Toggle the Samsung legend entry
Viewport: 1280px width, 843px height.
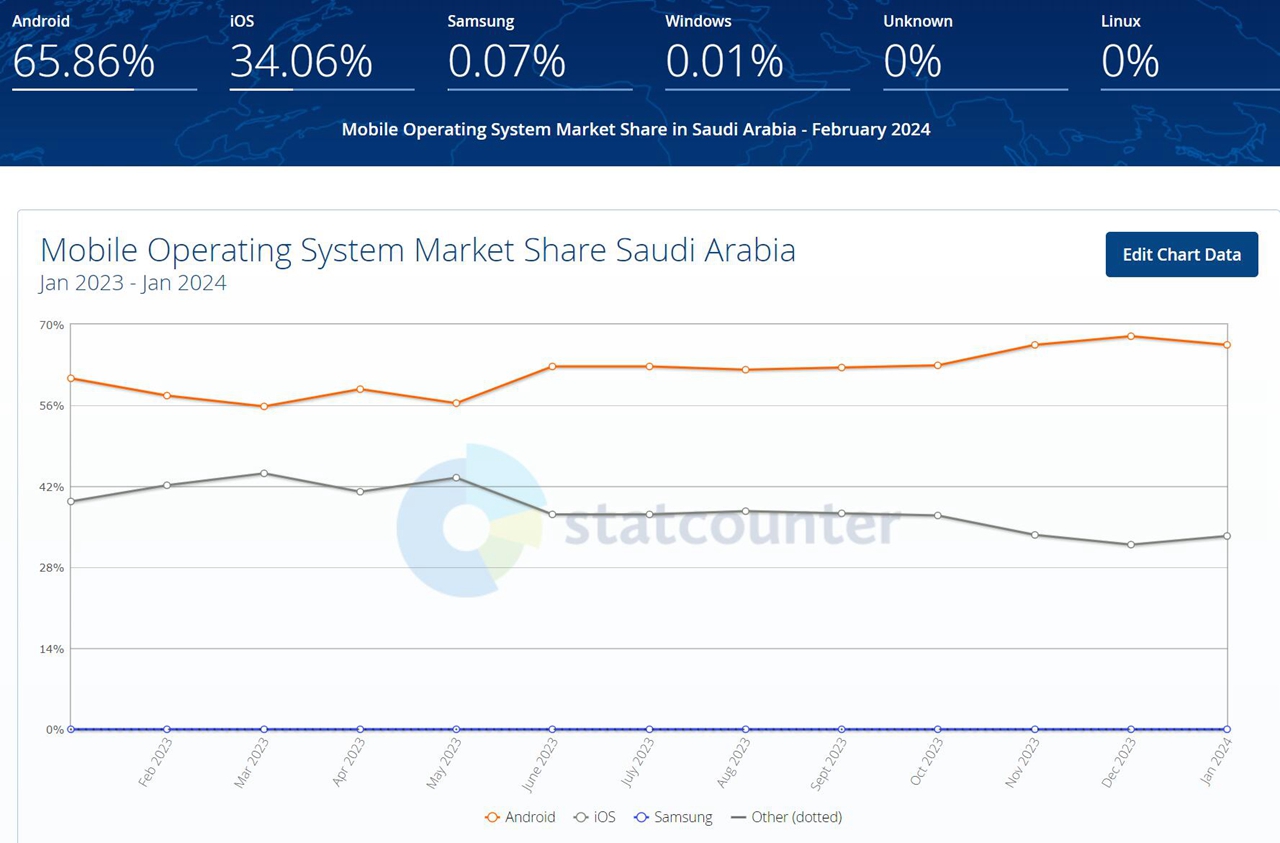(673, 817)
